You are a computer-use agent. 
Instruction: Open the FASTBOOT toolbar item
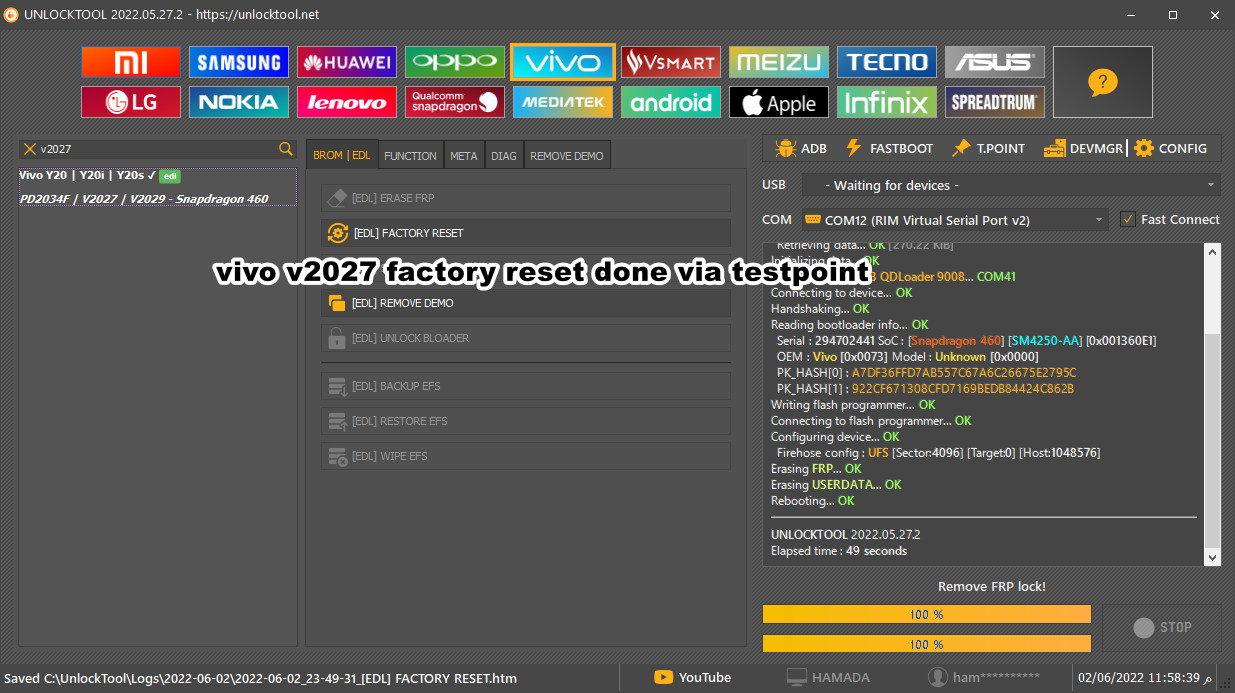click(x=889, y=148)
